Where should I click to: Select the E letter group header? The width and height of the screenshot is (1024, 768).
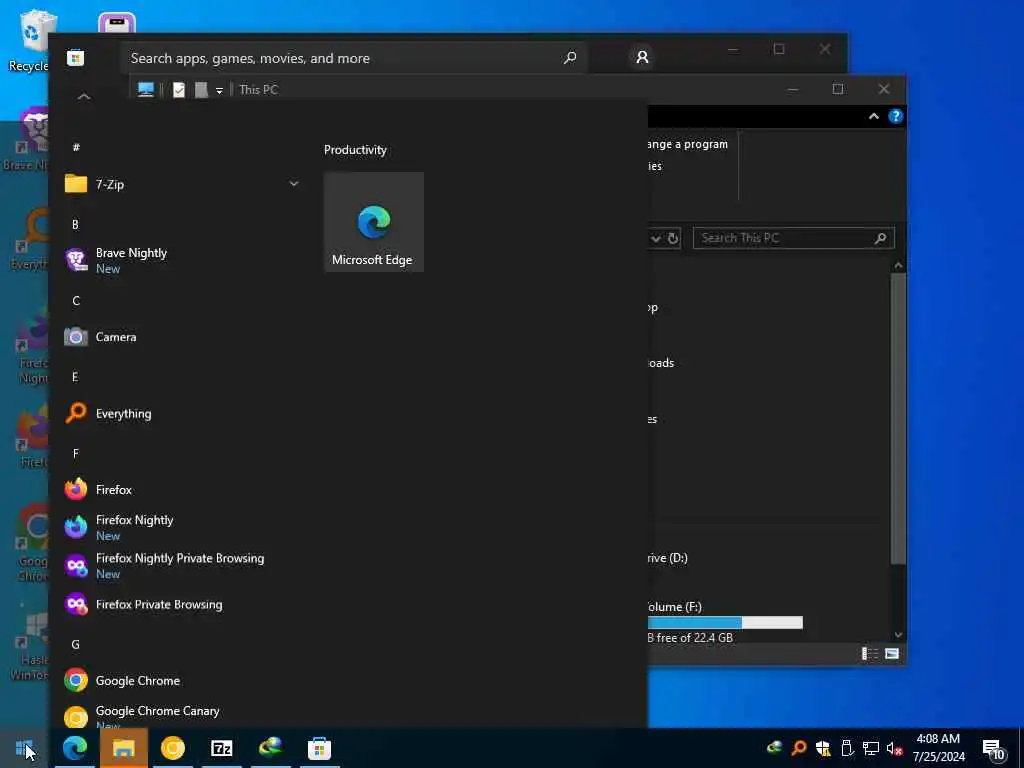[76, 377]
